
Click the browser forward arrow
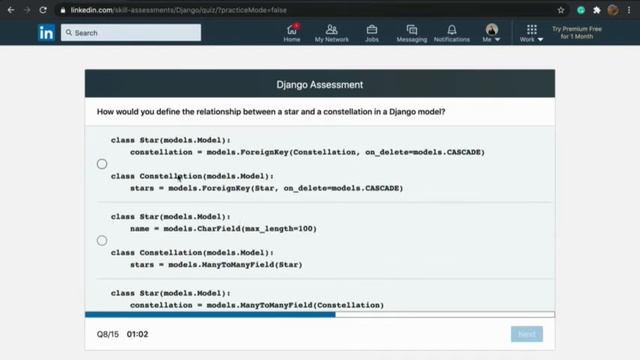click(27, 10)
